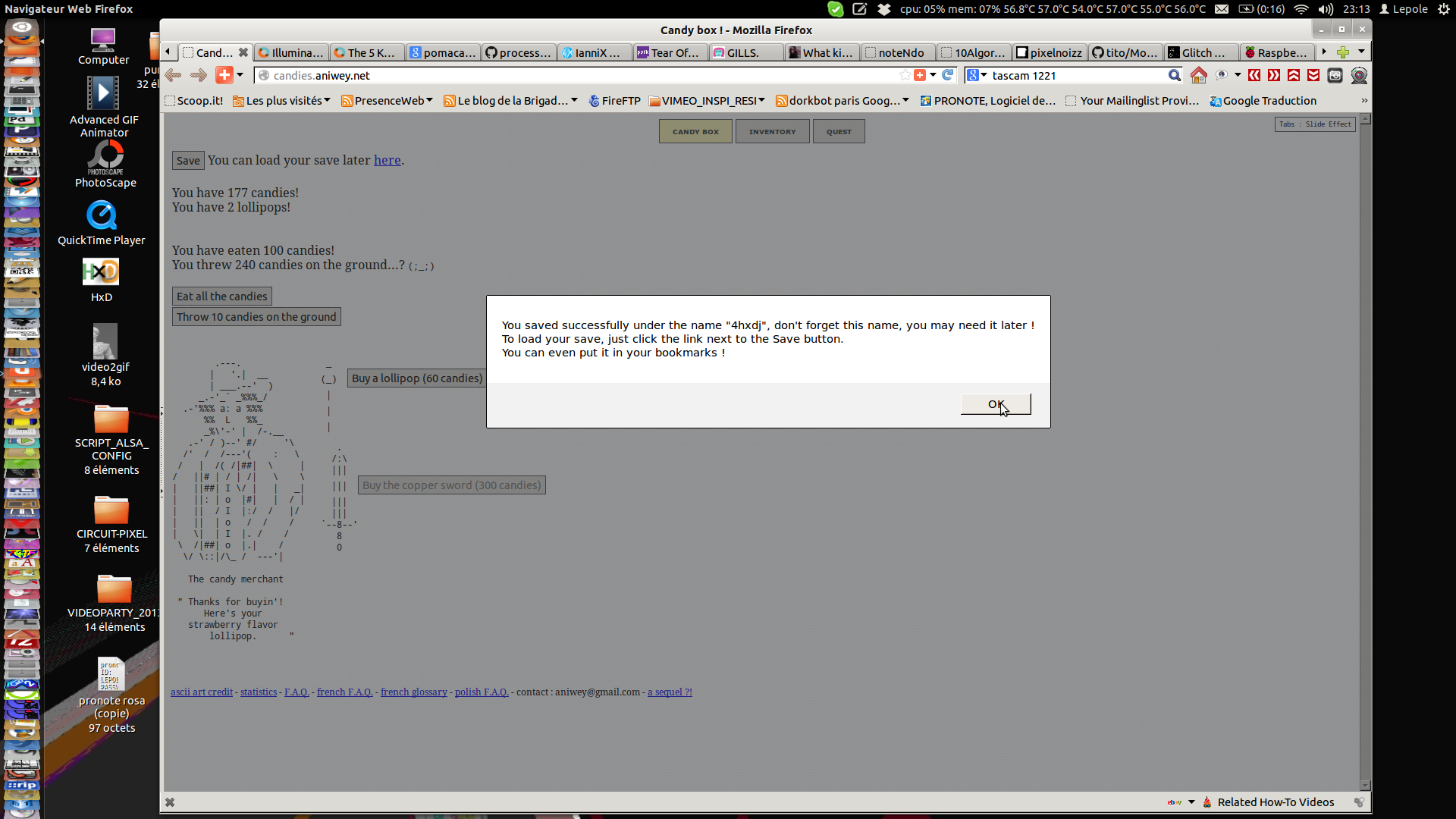Click the green new tab plus icon
1456x819 pixels.
(x=1343, y=52)
